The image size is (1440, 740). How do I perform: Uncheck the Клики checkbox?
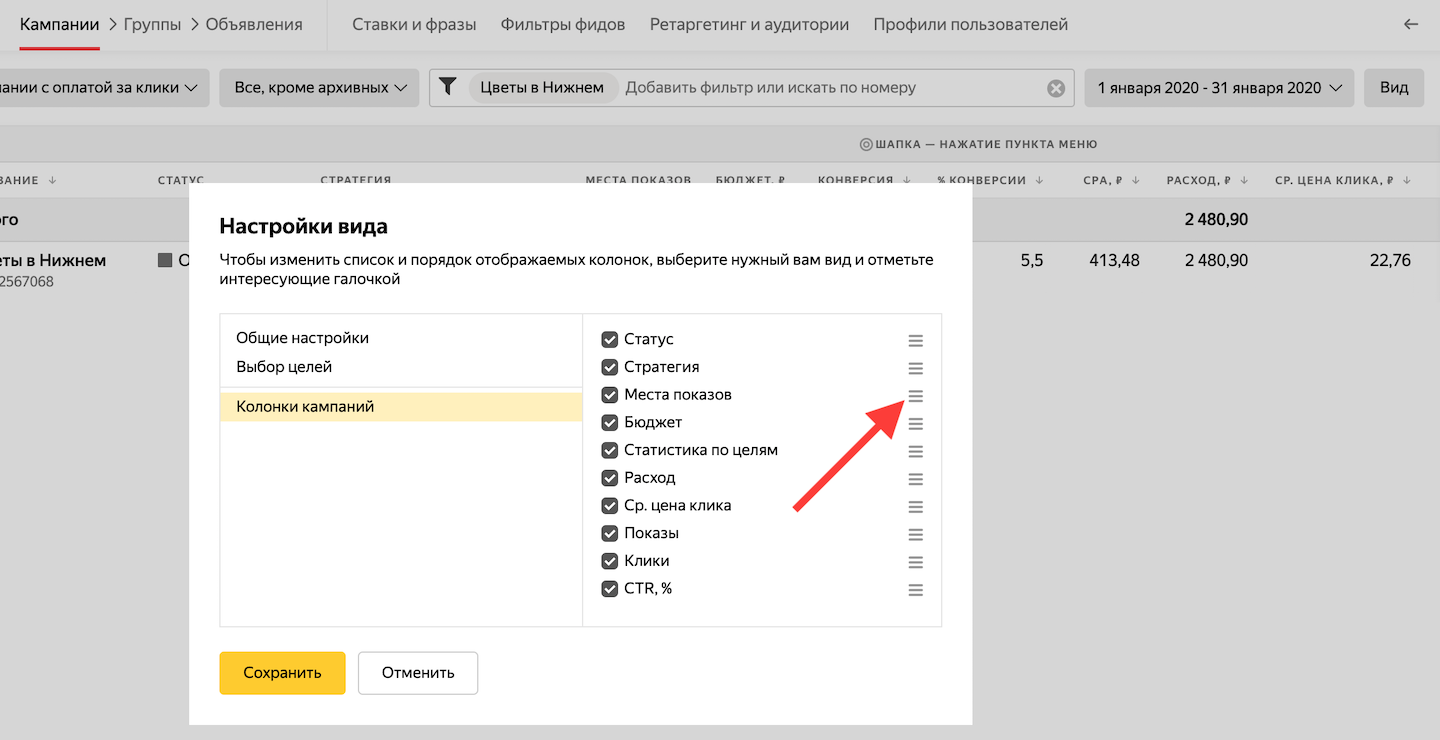(609, 561)
